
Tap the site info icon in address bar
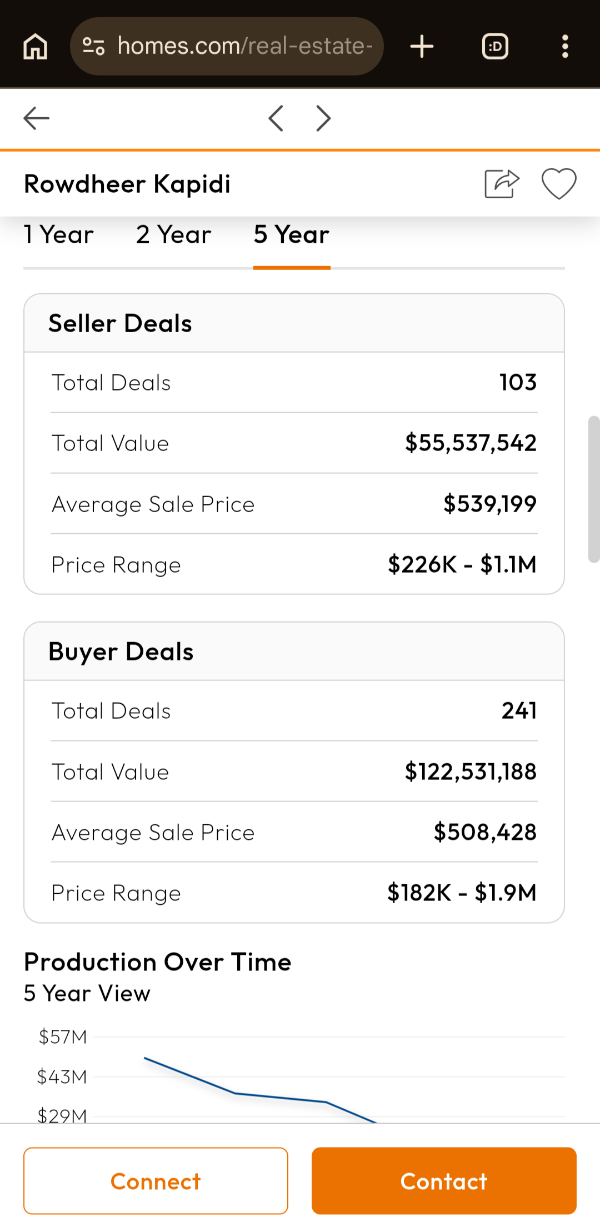94,46
